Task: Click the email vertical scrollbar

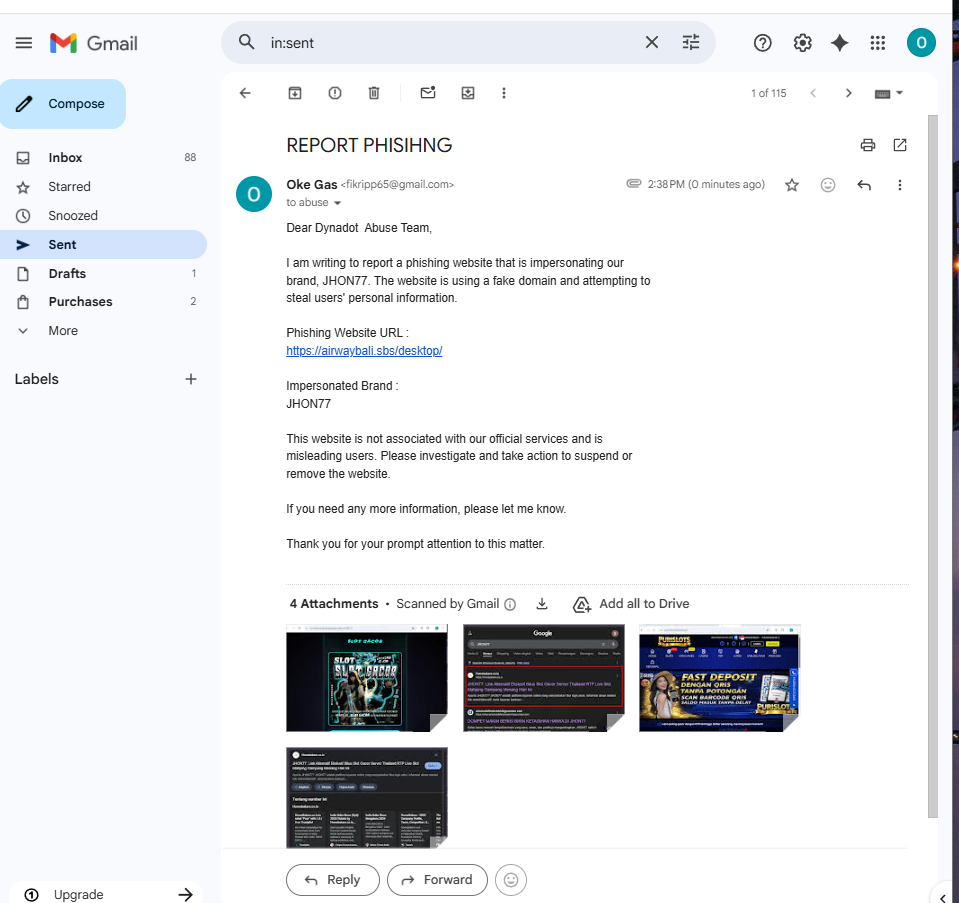Action: (x=933, y=466)
